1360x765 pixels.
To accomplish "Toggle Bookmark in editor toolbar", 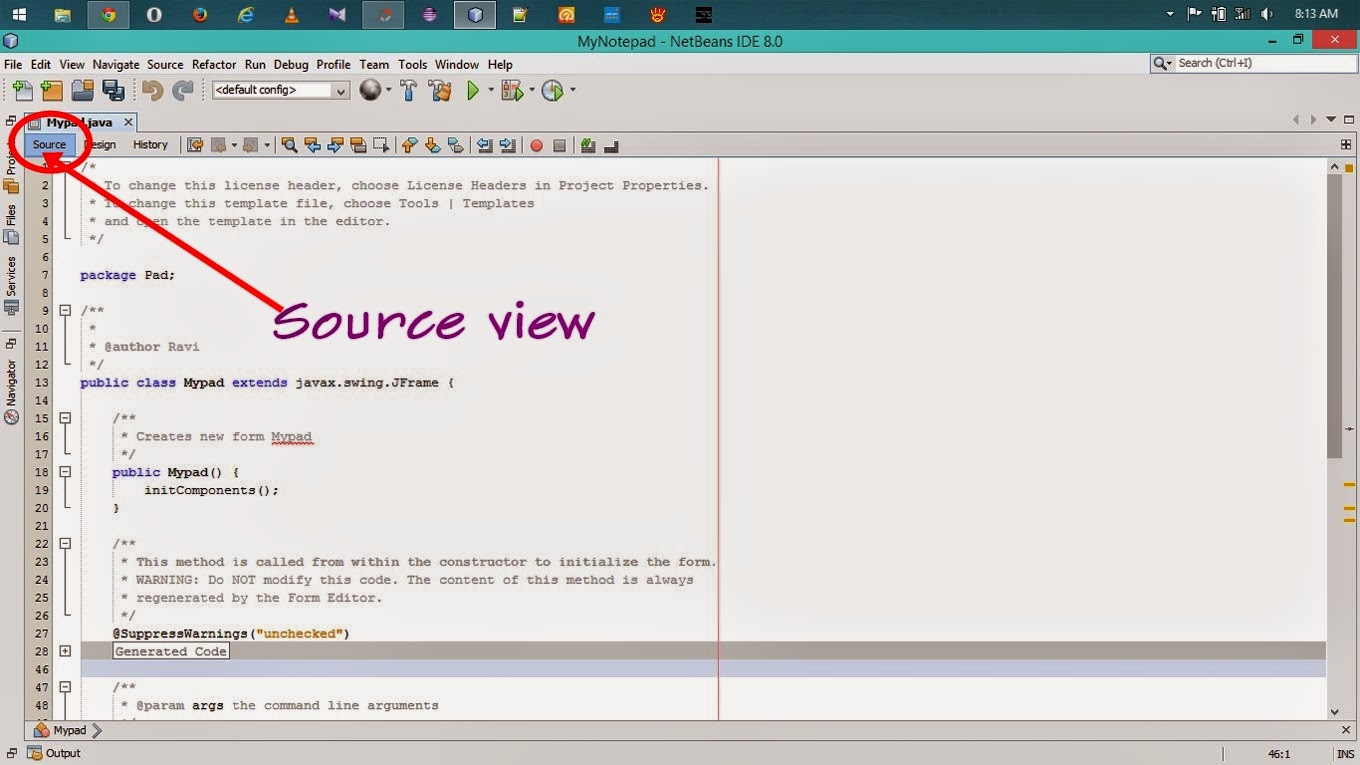I will (x=455, y=145).
